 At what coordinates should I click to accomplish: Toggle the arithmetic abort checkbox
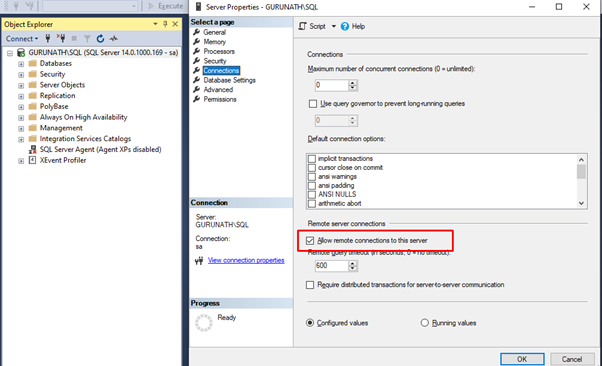[x=312, y=204]
